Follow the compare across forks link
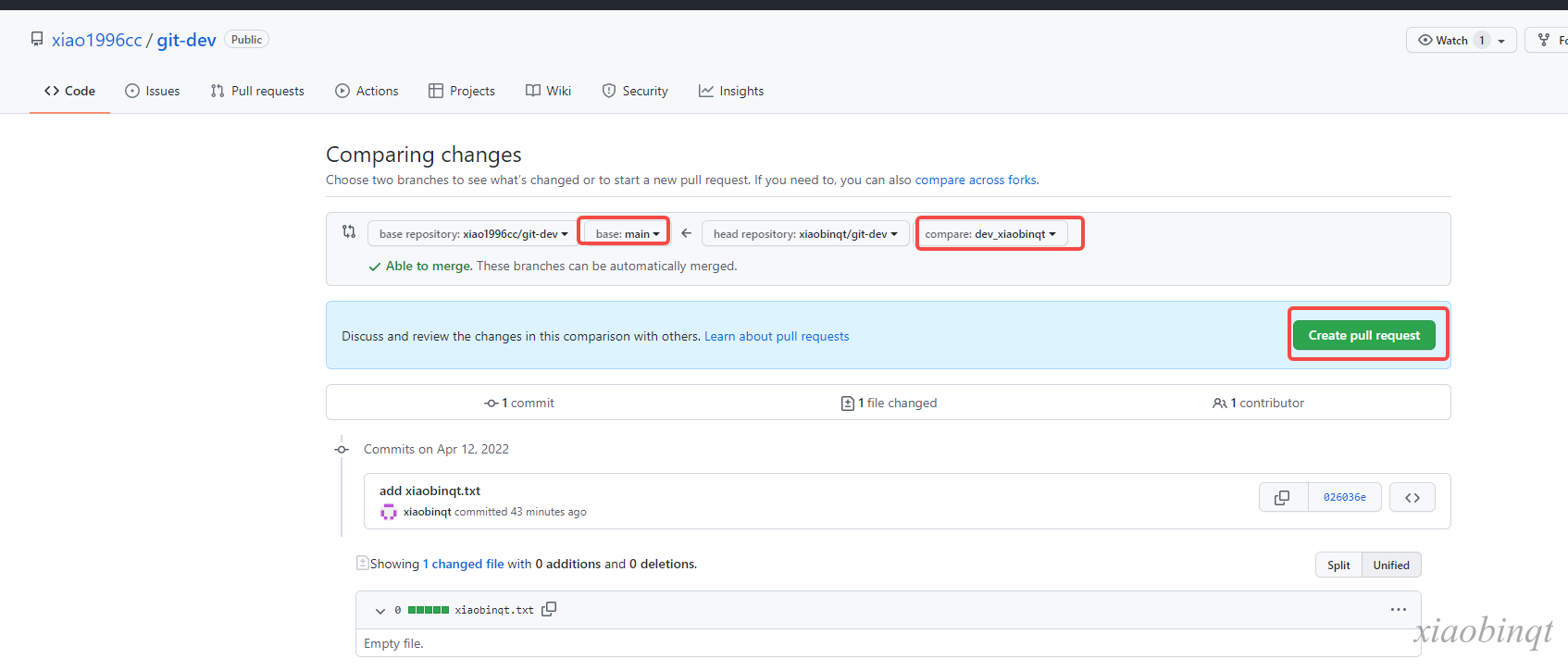Viewport: 1568px width, 671px height. tap(976, 180)
